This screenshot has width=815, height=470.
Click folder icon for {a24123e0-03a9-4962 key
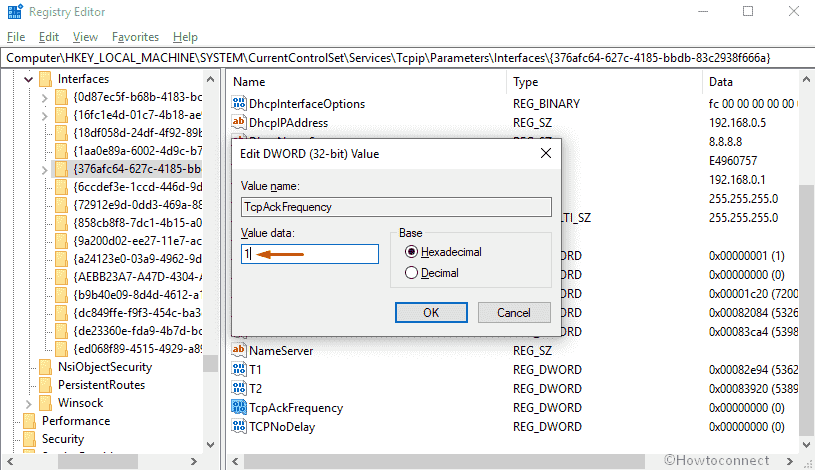[x=61, y=259]
